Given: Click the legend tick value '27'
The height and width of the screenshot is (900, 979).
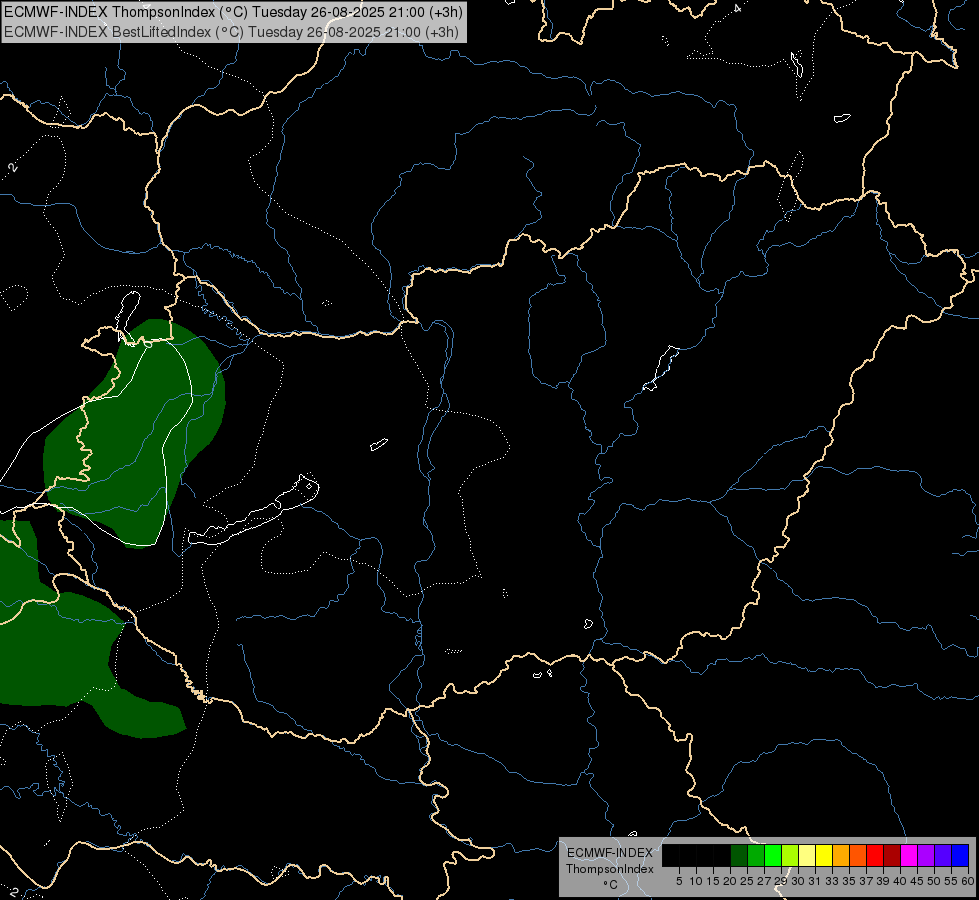Looking at the screenshot, I should point(764,881).
